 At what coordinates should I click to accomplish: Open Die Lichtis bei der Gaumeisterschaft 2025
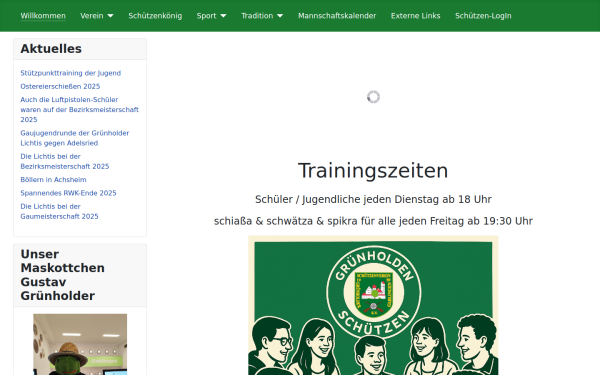pos(59,211)
